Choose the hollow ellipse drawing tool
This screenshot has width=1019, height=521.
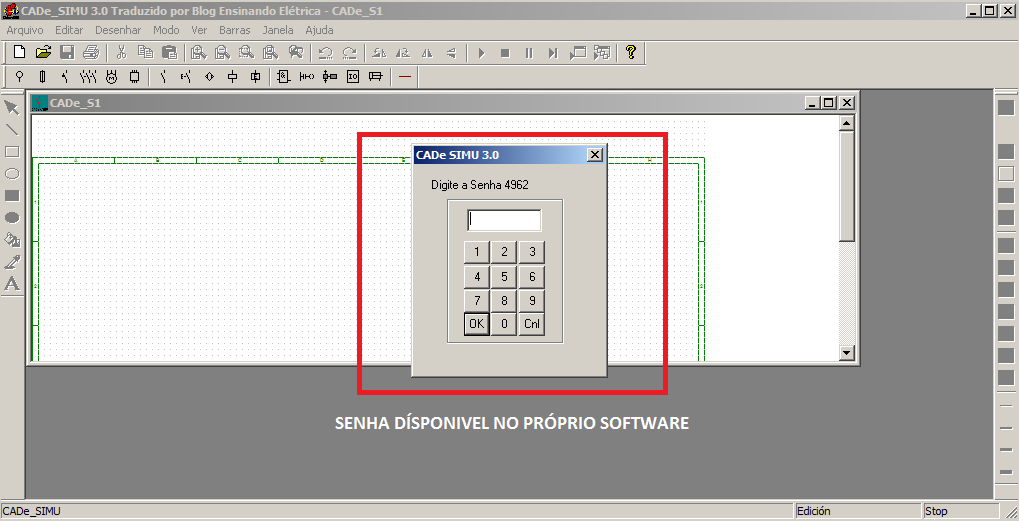pyautogui.click(x=12, y=174)
